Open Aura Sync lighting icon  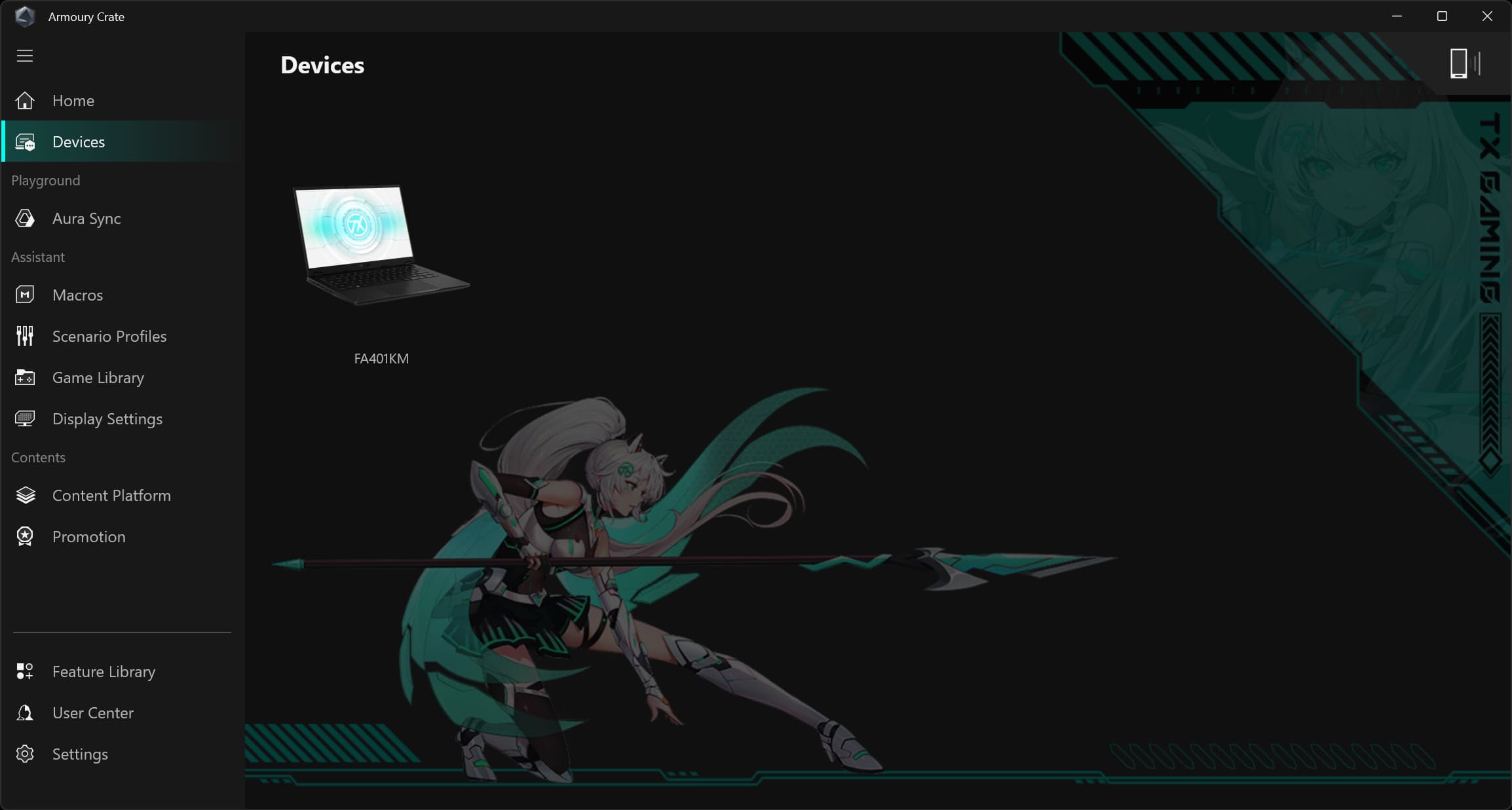pyautogui.click(x=25, y=219)
